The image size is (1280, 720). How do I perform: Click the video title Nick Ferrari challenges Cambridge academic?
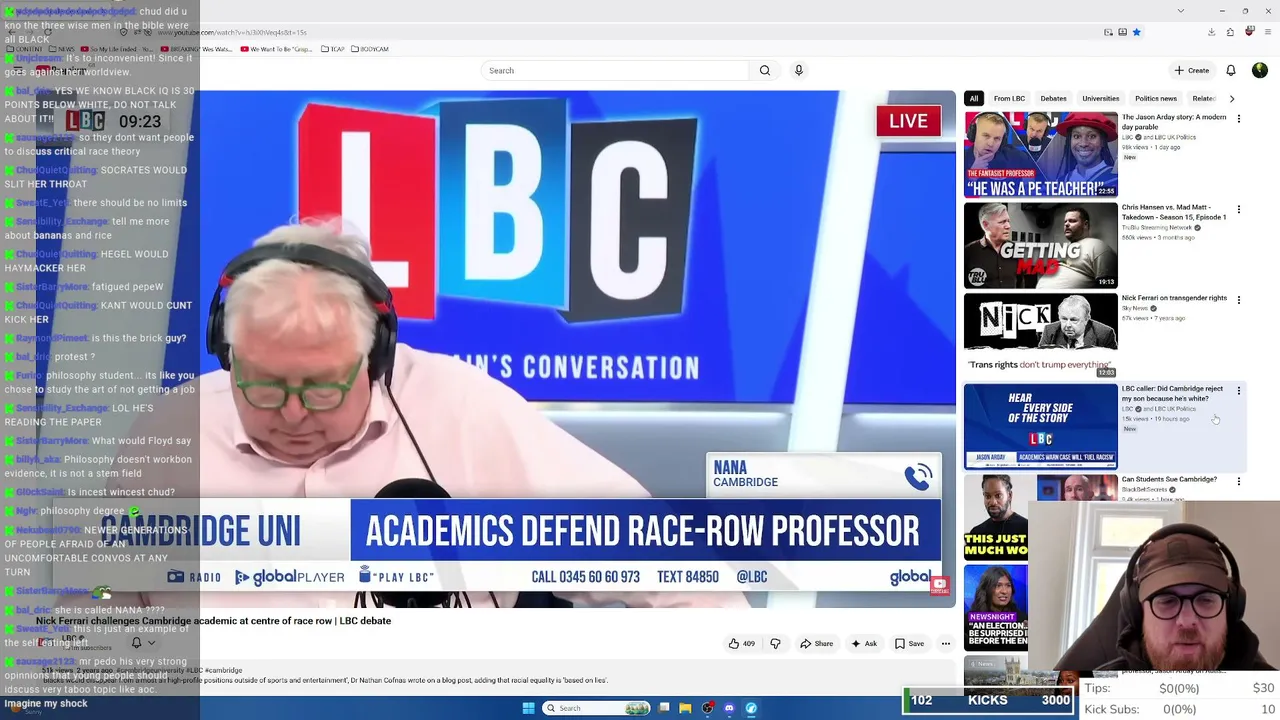pyautogui.click(x=213, y=621)
